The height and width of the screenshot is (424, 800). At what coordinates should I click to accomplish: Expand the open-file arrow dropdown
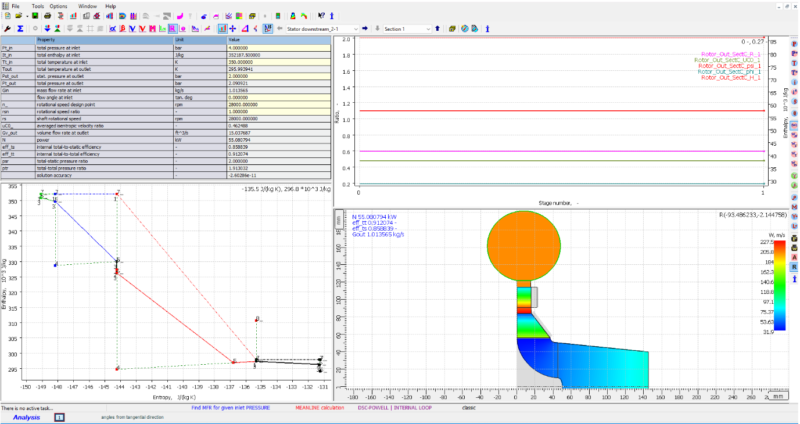click(x=27, y=16)
